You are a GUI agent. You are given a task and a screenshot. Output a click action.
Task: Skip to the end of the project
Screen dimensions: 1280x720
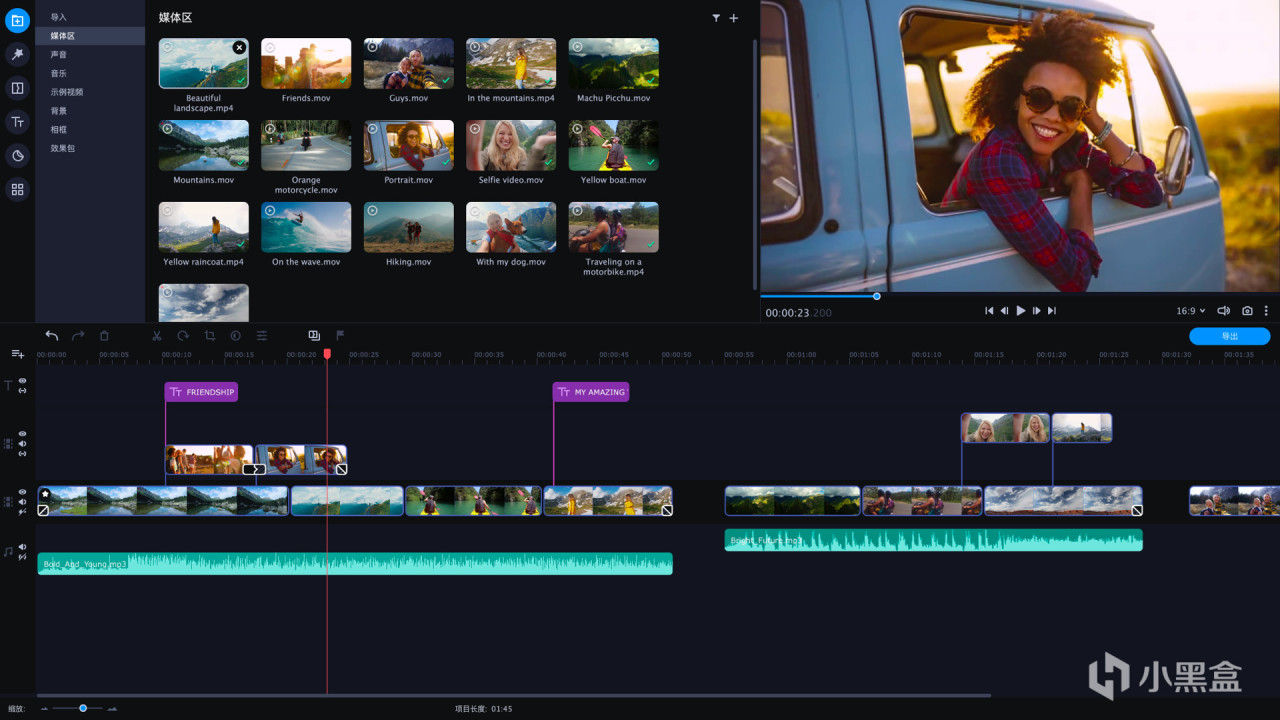(x=1052, y=311)
